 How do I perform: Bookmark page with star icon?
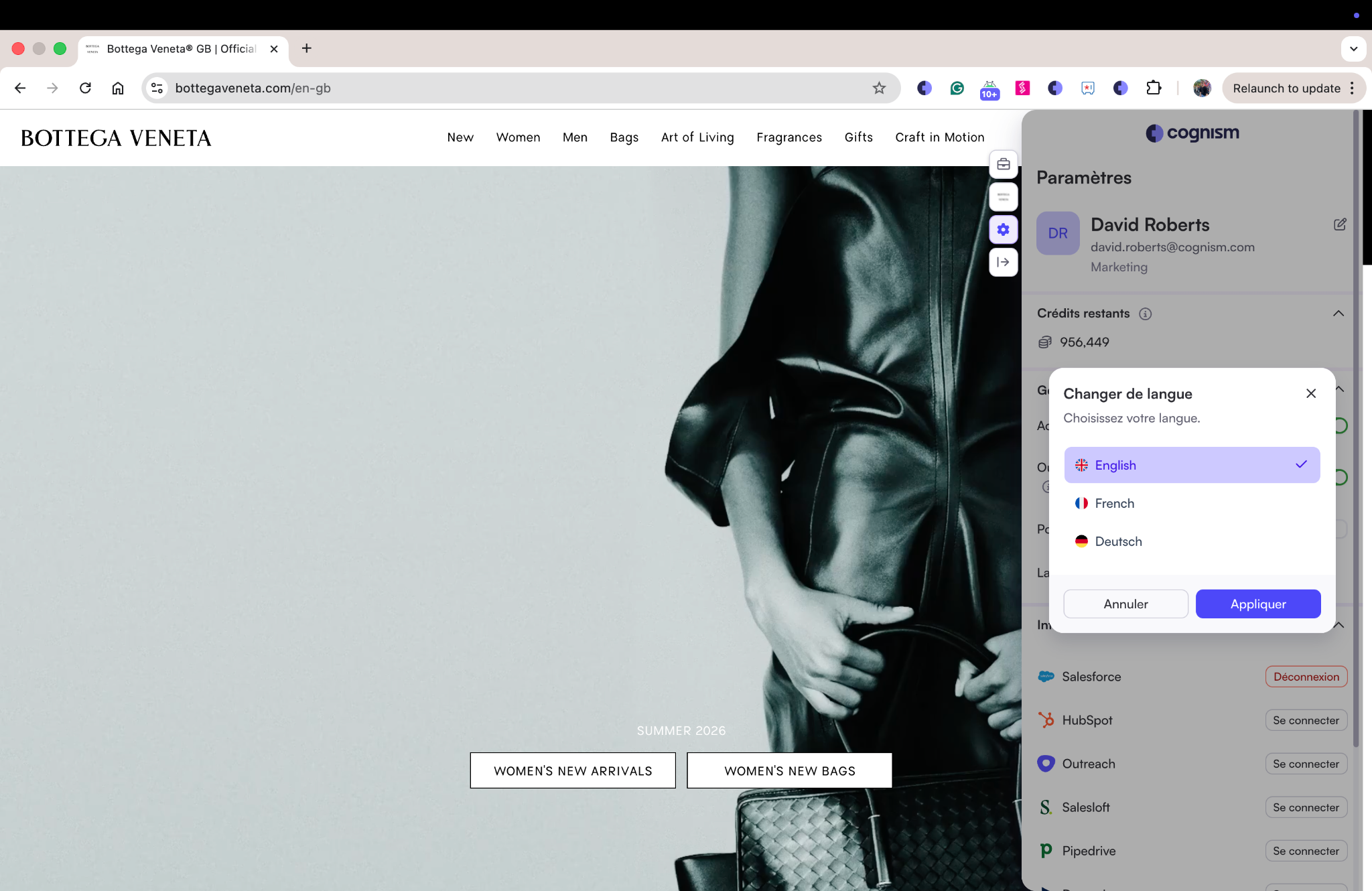879,88
